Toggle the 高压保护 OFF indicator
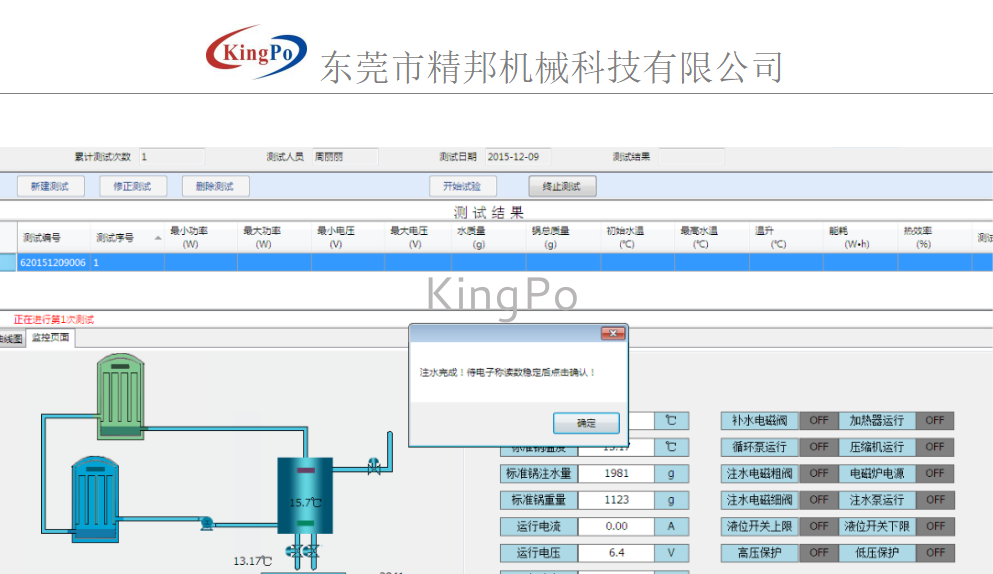The height and width of the screenshot is (574, 993). pyautogui.click(x=818, y=553)
